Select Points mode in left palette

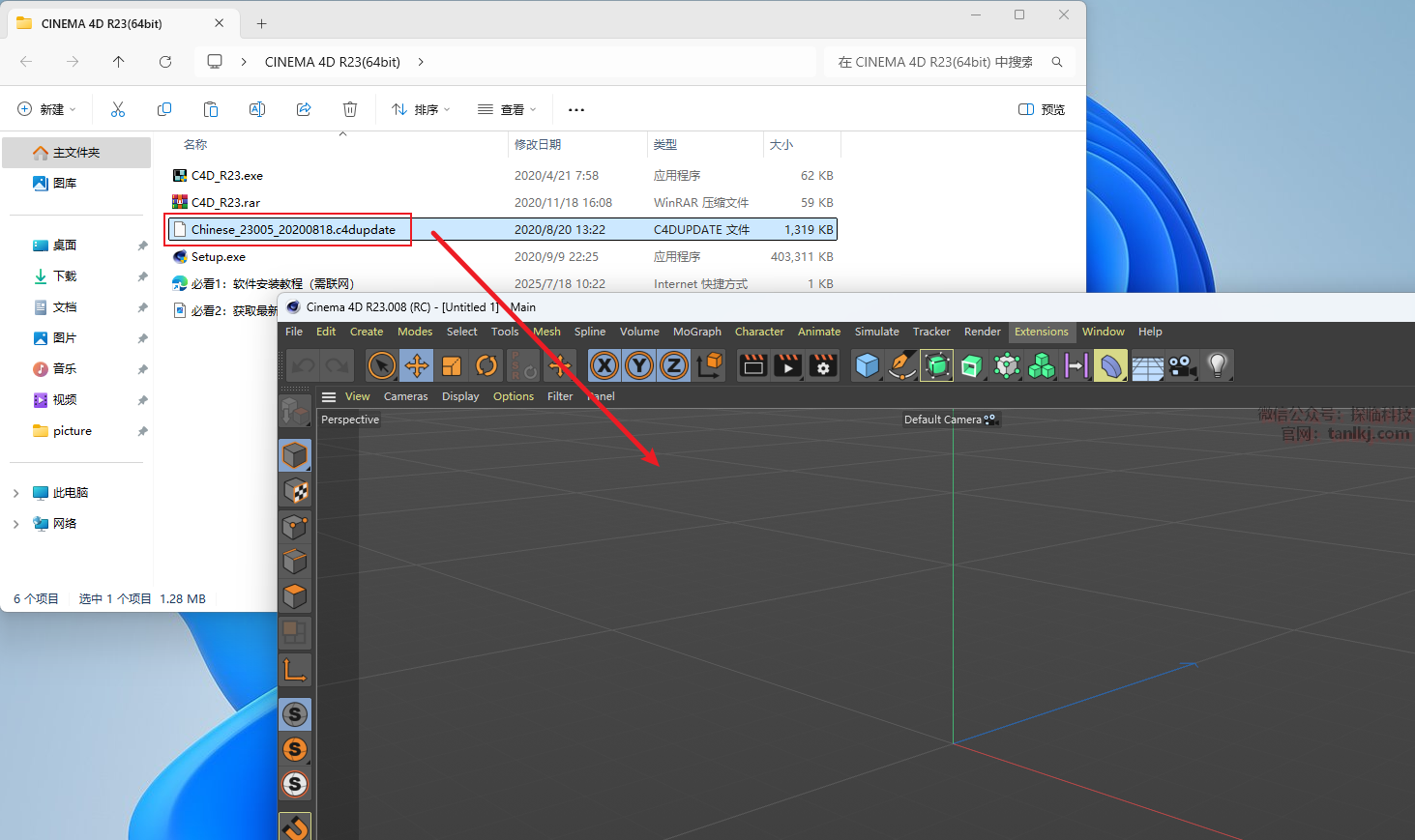[x=295, y=527]
